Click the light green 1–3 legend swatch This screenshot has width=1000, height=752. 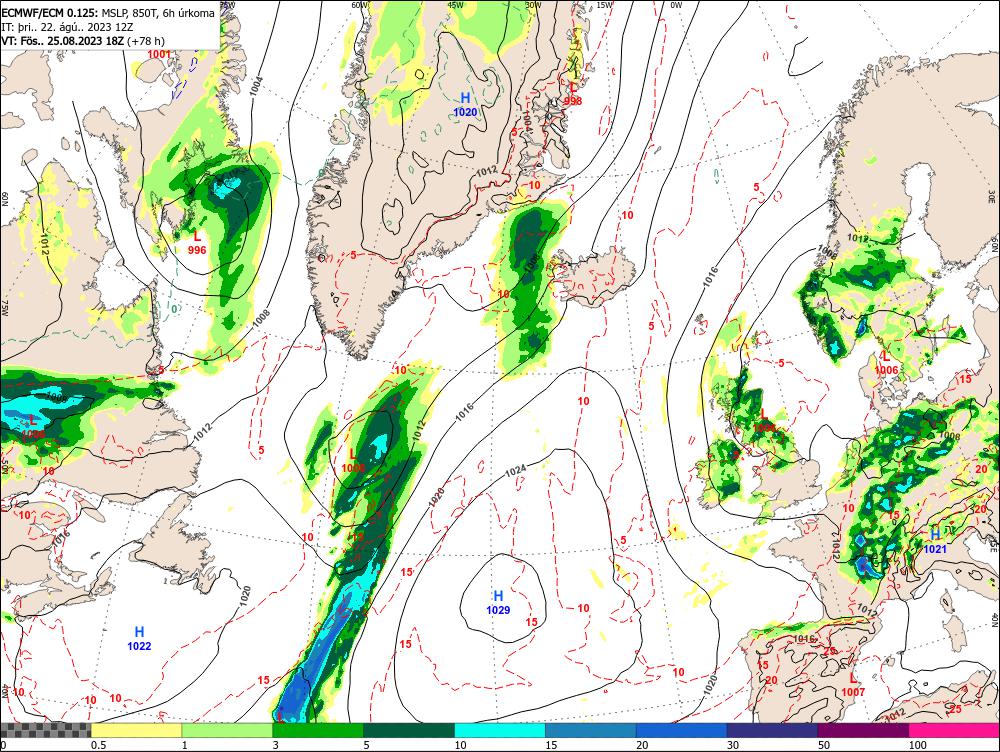227,730
